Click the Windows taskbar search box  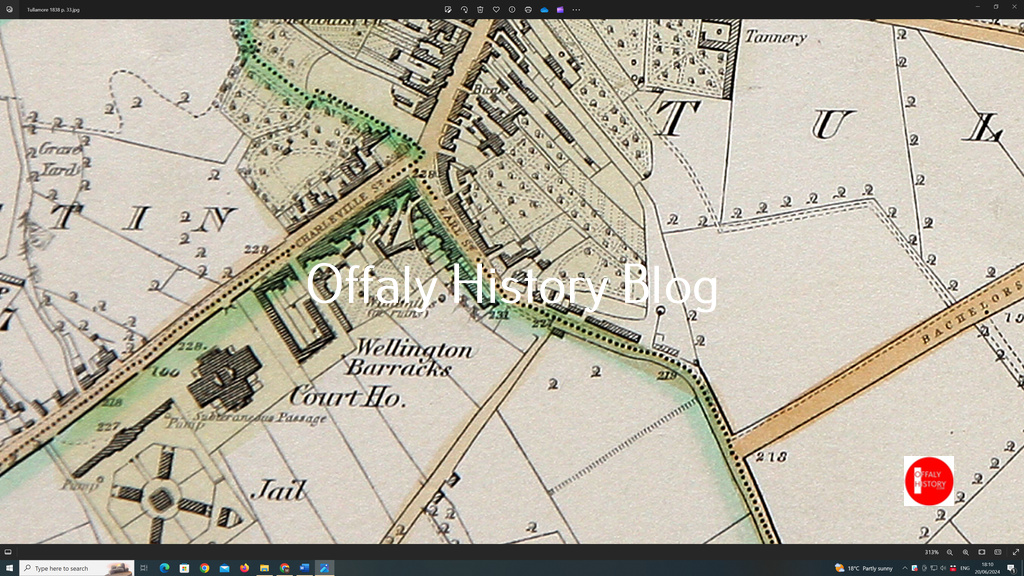[x=76, y=568]
